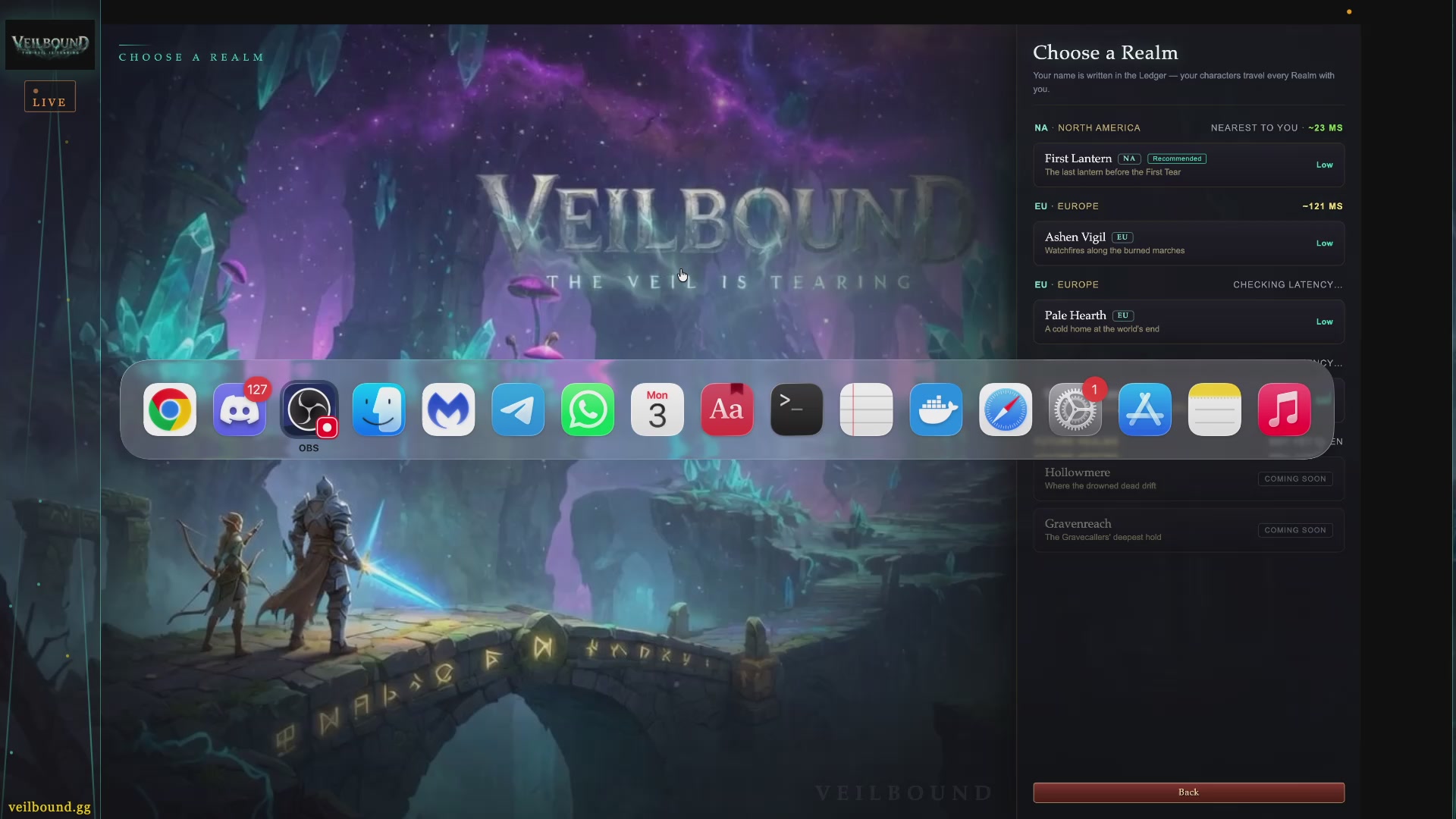The height and width of the screenshot is (819, 1456).
Task: Switch to the Terminal app
Action: tap(797, 409)
